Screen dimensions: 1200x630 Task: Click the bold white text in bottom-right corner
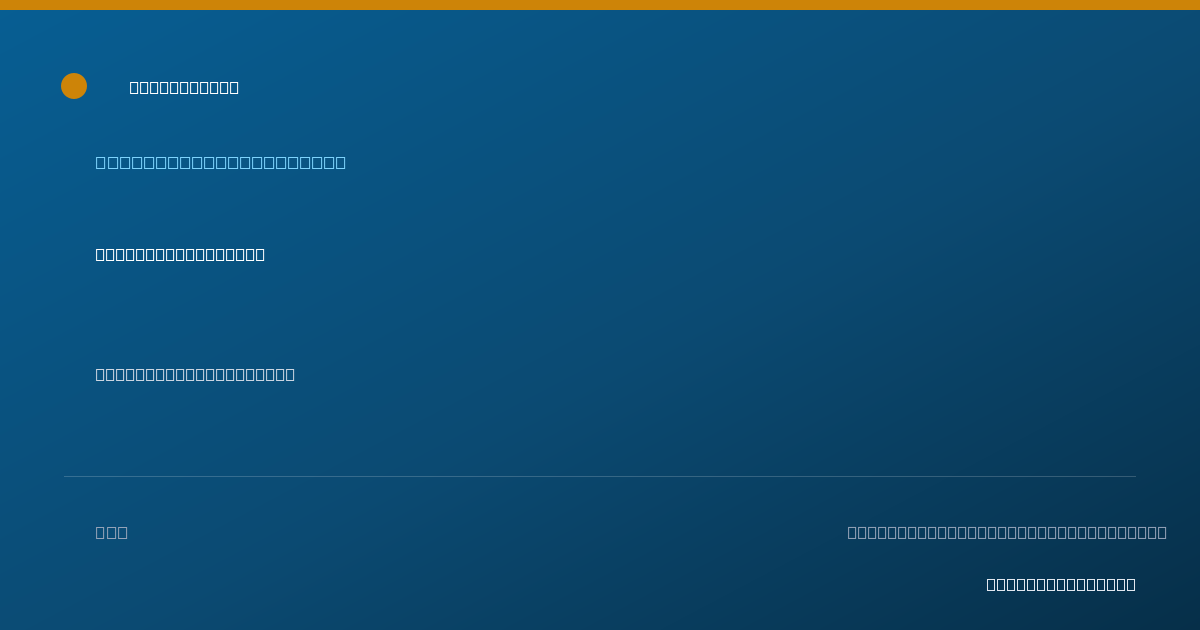point(1061,584)
